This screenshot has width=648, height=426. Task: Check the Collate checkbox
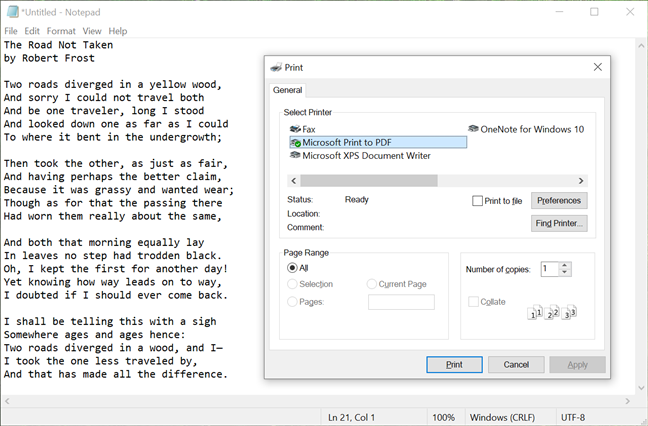473,302
